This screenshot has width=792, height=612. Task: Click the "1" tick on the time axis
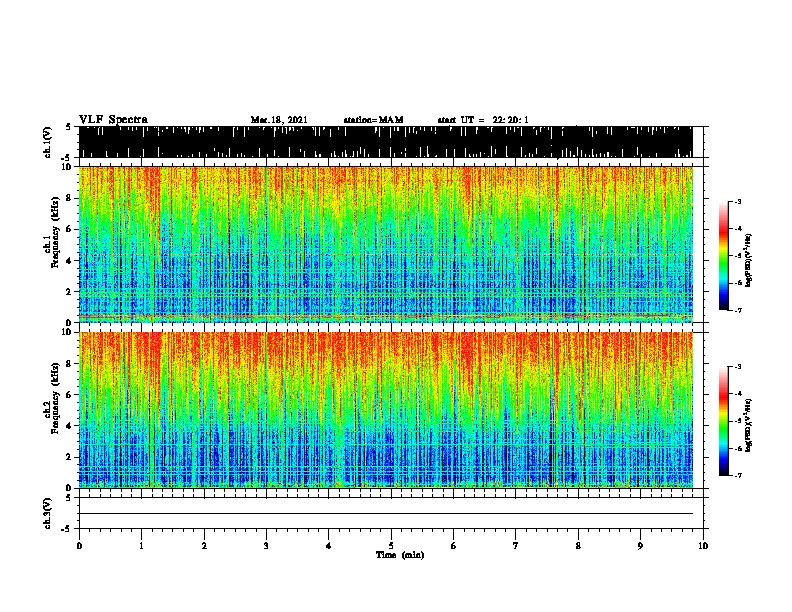point(141,546)
